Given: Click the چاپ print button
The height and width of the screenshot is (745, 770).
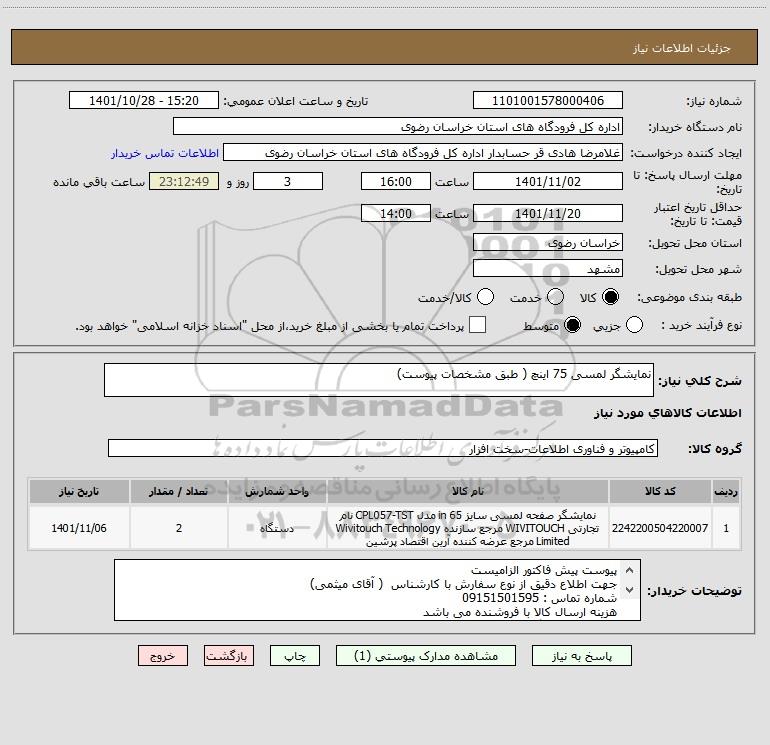Looking at the screenshot, I should (295, 656).
